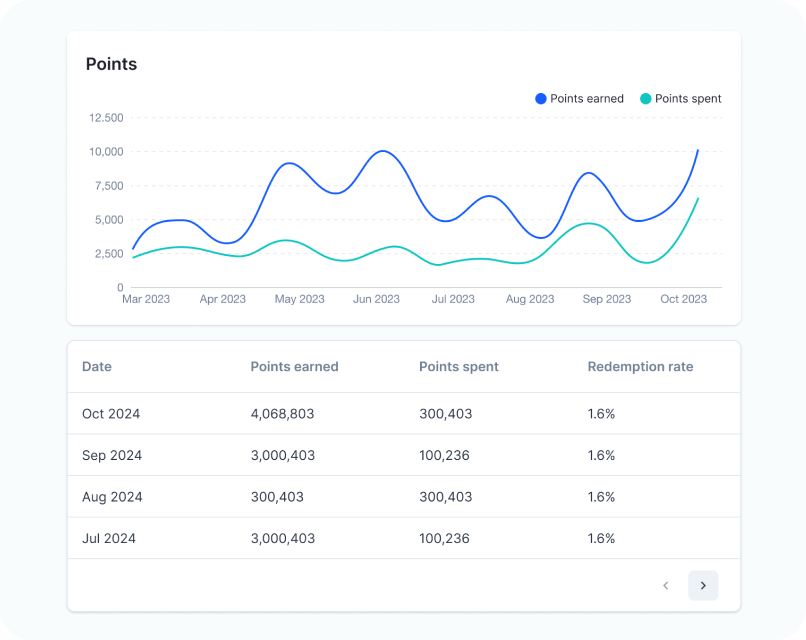The image size is (806, 640).
Task: Click Aug 2024 redemption rate 1.6%
Action: (601, 497)
